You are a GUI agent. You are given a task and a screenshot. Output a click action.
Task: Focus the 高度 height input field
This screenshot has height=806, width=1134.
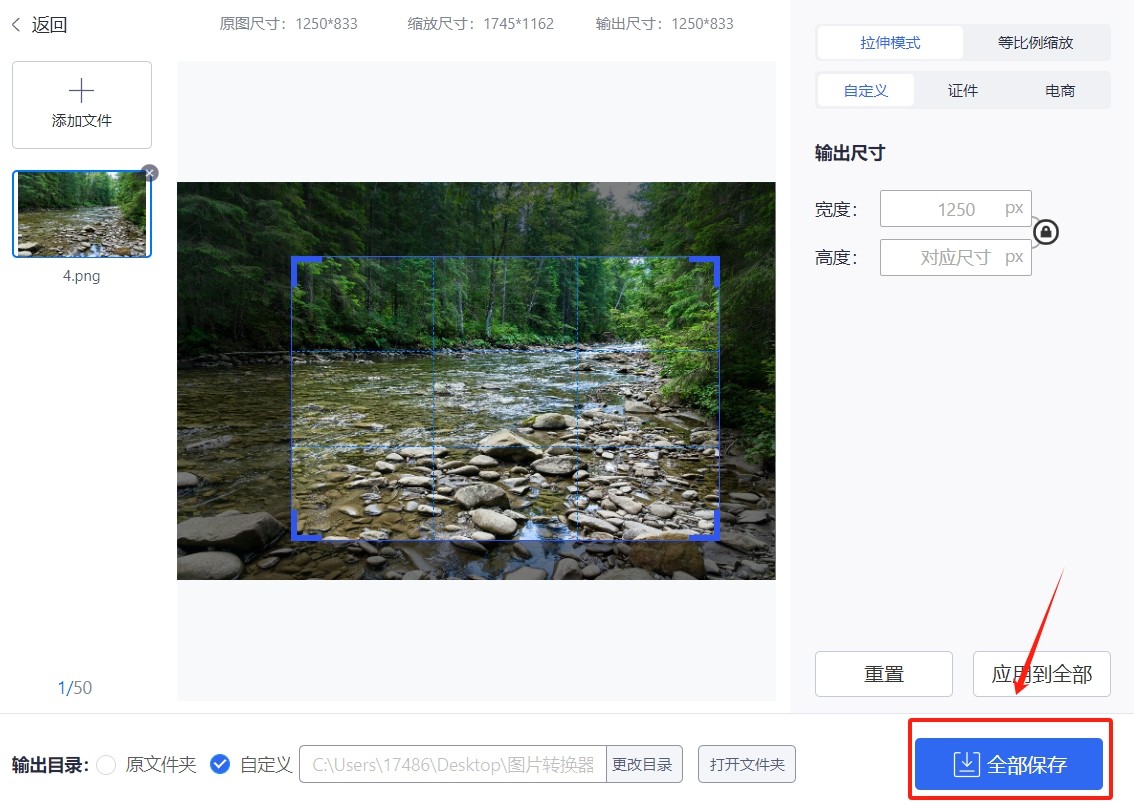click(945, 257)
